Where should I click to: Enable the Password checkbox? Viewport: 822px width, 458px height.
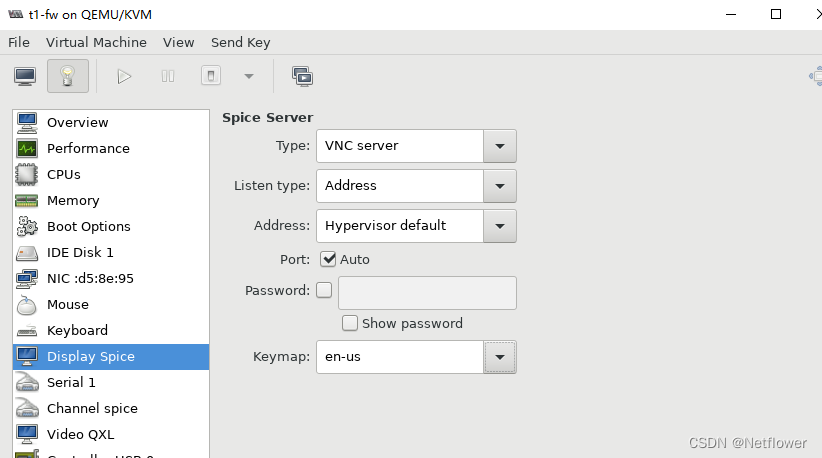click(x=324, y=290)
